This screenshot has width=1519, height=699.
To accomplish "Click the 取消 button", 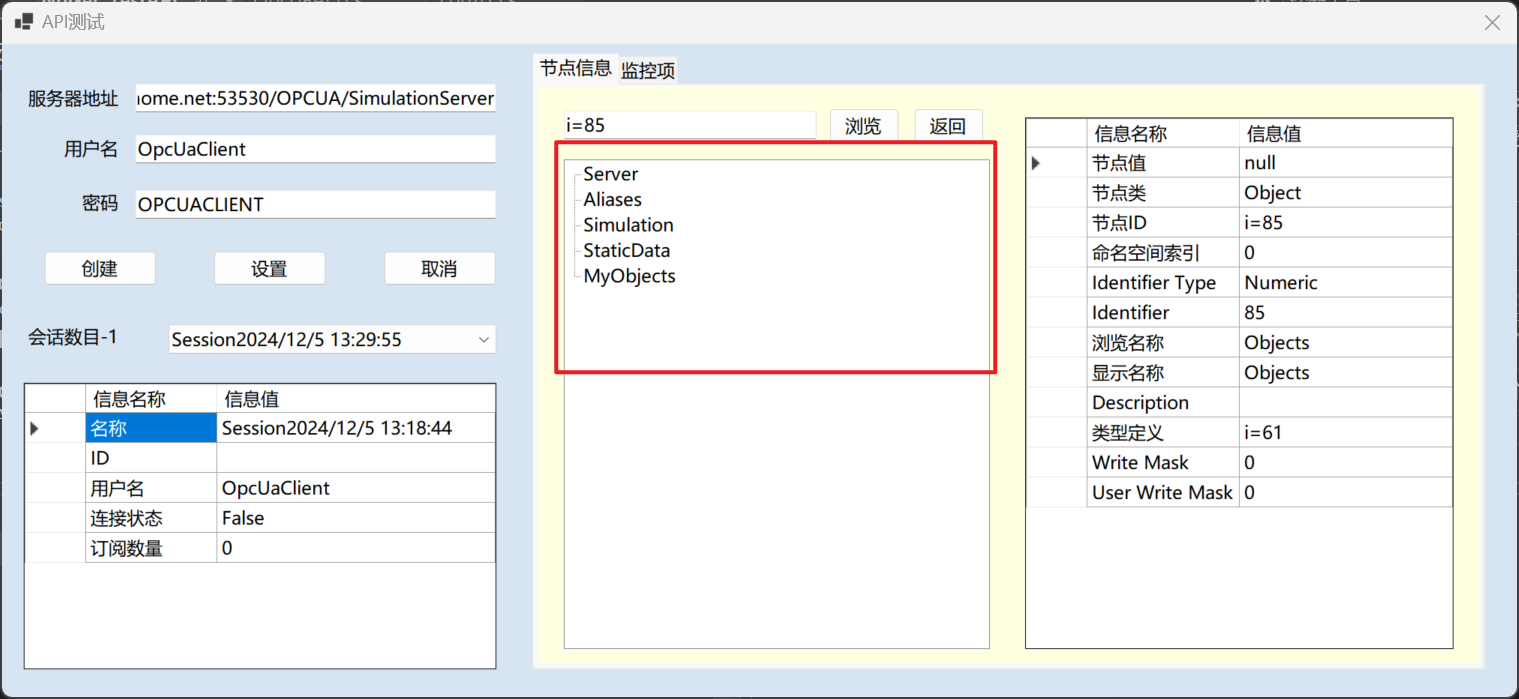I will click(x=440, y=268).
